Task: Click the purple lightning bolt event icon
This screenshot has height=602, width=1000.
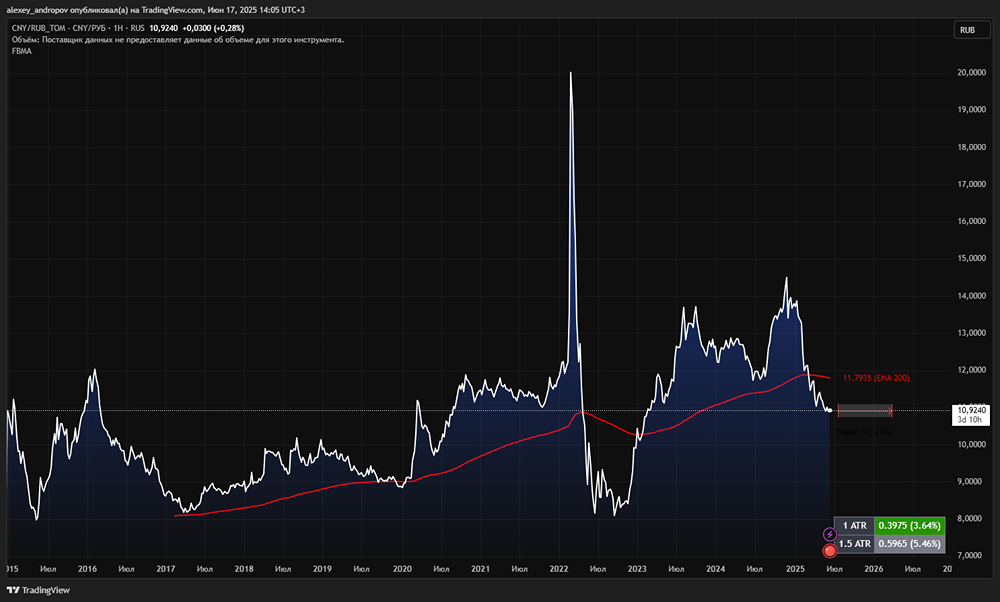Action: pos(829,534)
